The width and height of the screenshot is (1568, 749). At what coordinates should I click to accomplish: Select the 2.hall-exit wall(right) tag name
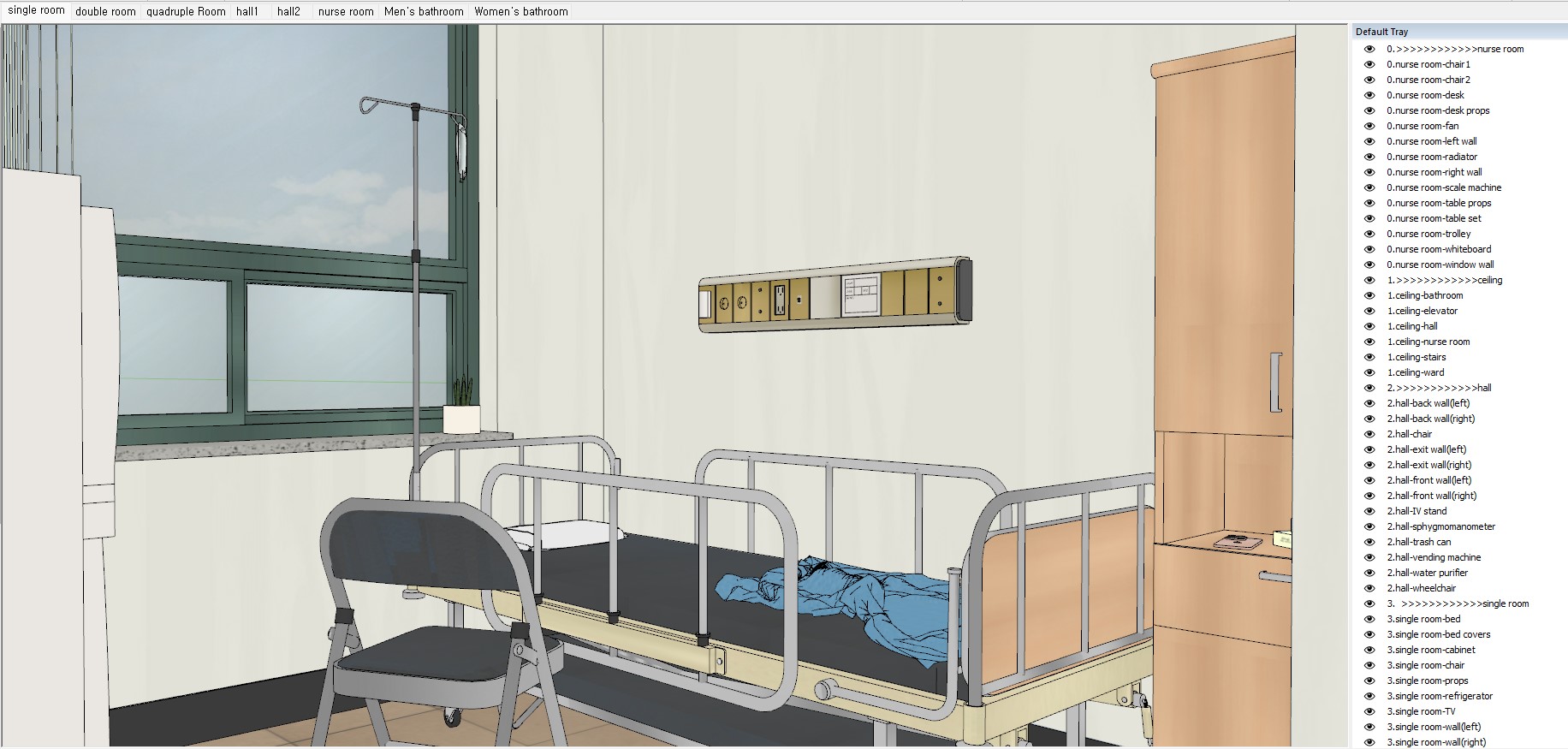point(1429,465)
